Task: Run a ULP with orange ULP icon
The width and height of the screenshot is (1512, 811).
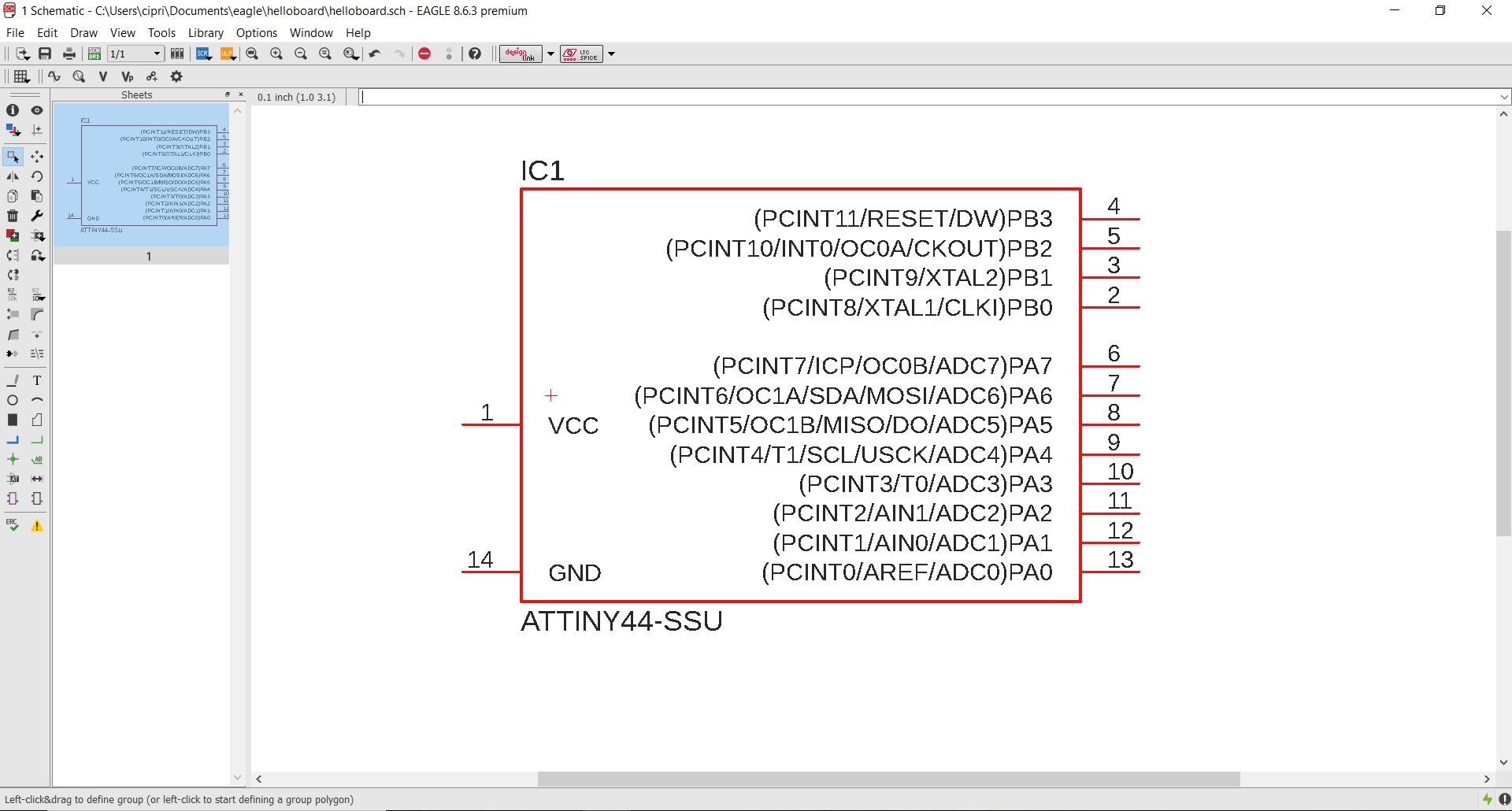Action: (x=228, y=54)
